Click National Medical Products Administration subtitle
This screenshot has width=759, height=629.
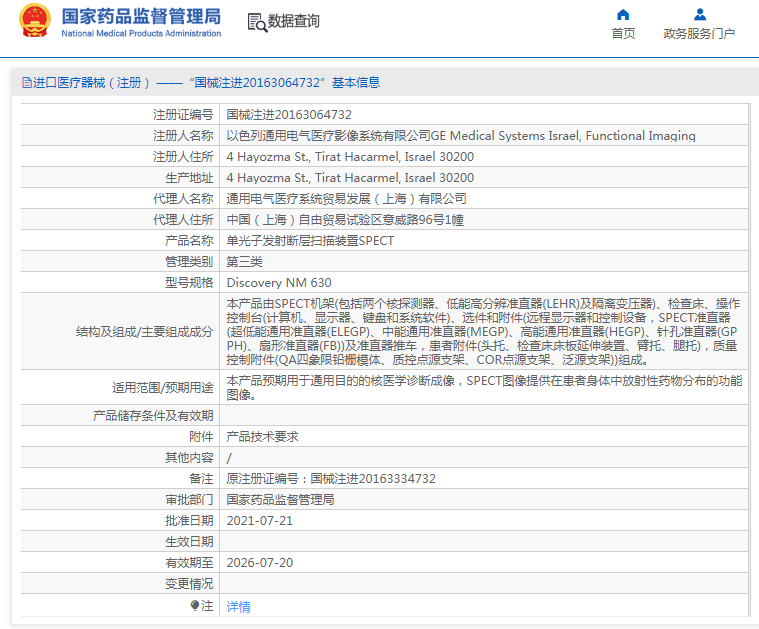[x=141, y=33]
